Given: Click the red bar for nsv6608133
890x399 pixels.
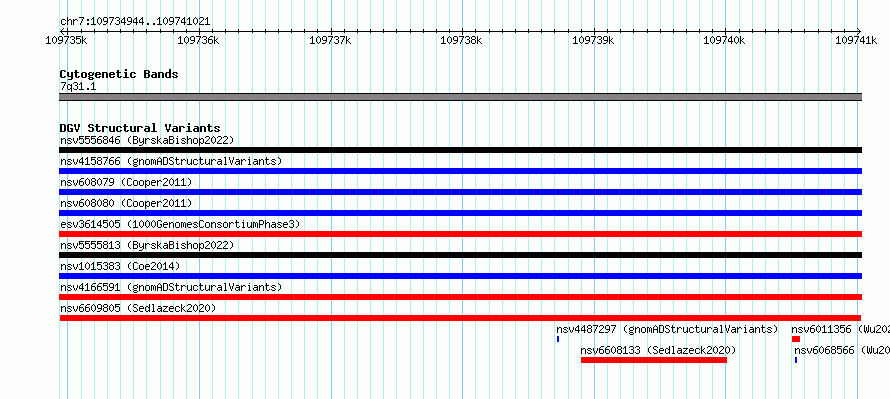Looking at the screenshot, I should pos(654,360).
